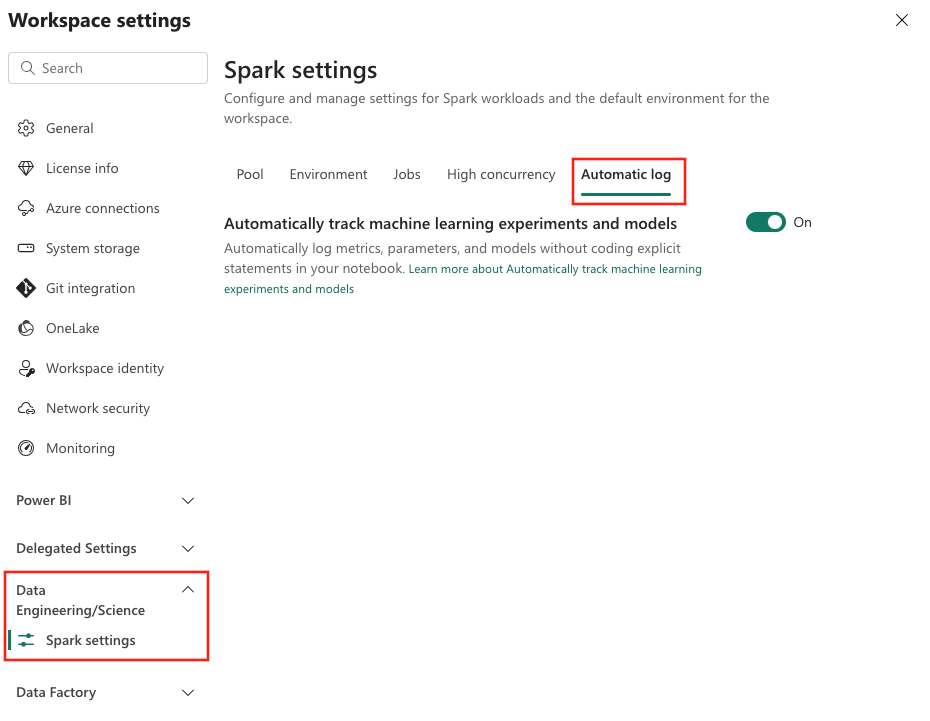Click the Workspace identity icon
The width and height of the screenshot is (930, 721).
coord(26,368)
